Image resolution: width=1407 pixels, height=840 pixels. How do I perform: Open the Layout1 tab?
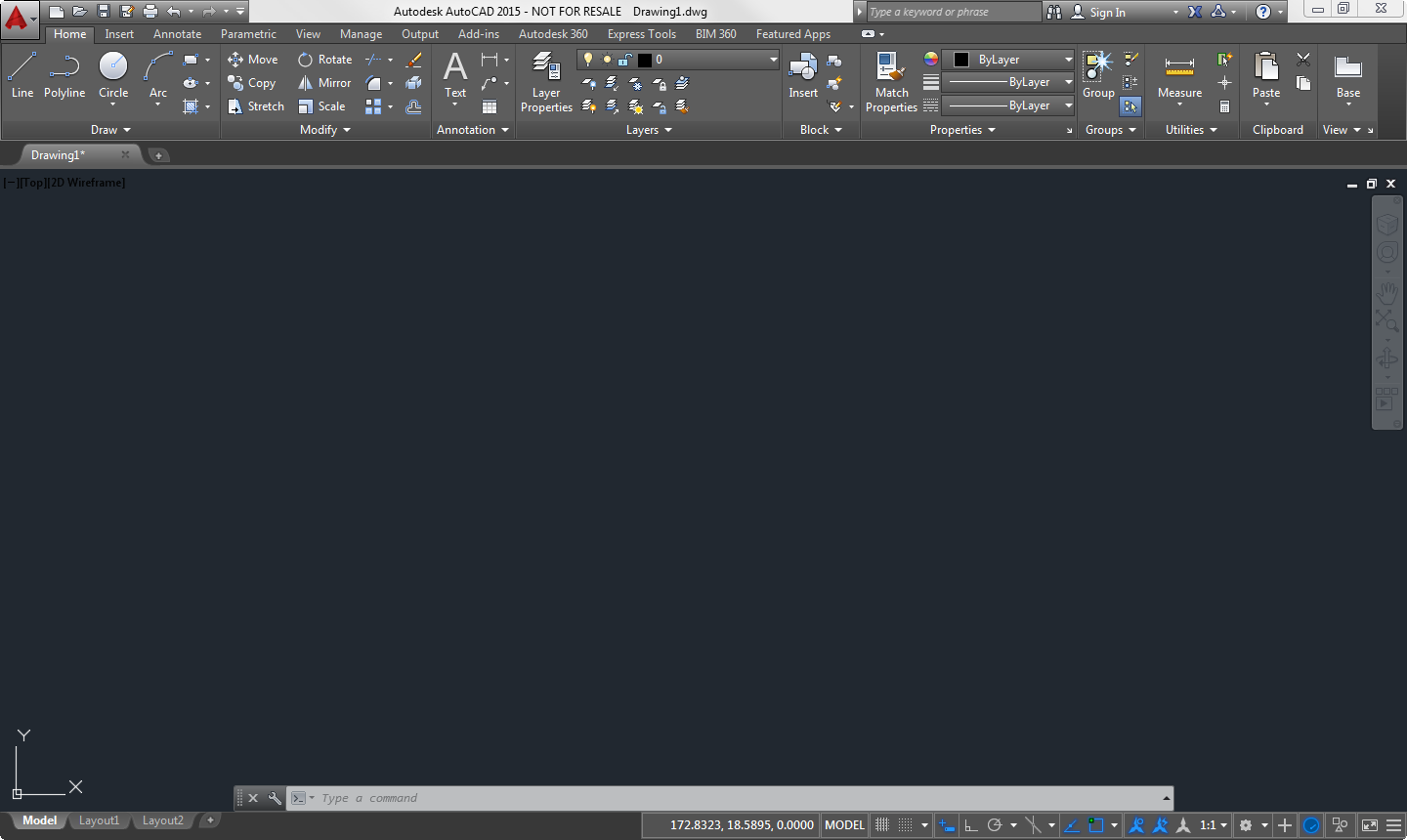(99, 820)
